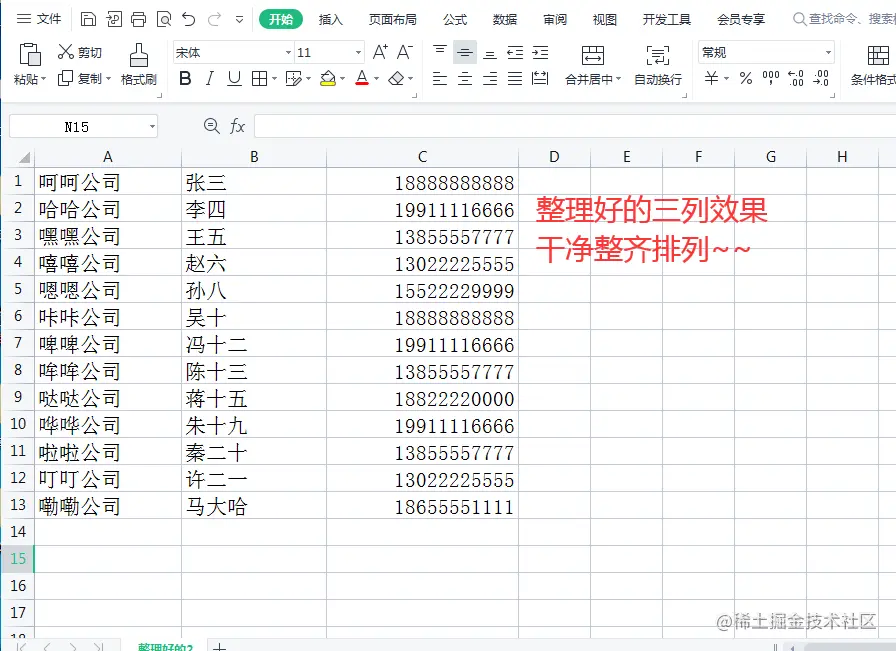Viewport: 896px width, 651px height.
Task: Apply underline formatting
Action: (x=234, y=77)
